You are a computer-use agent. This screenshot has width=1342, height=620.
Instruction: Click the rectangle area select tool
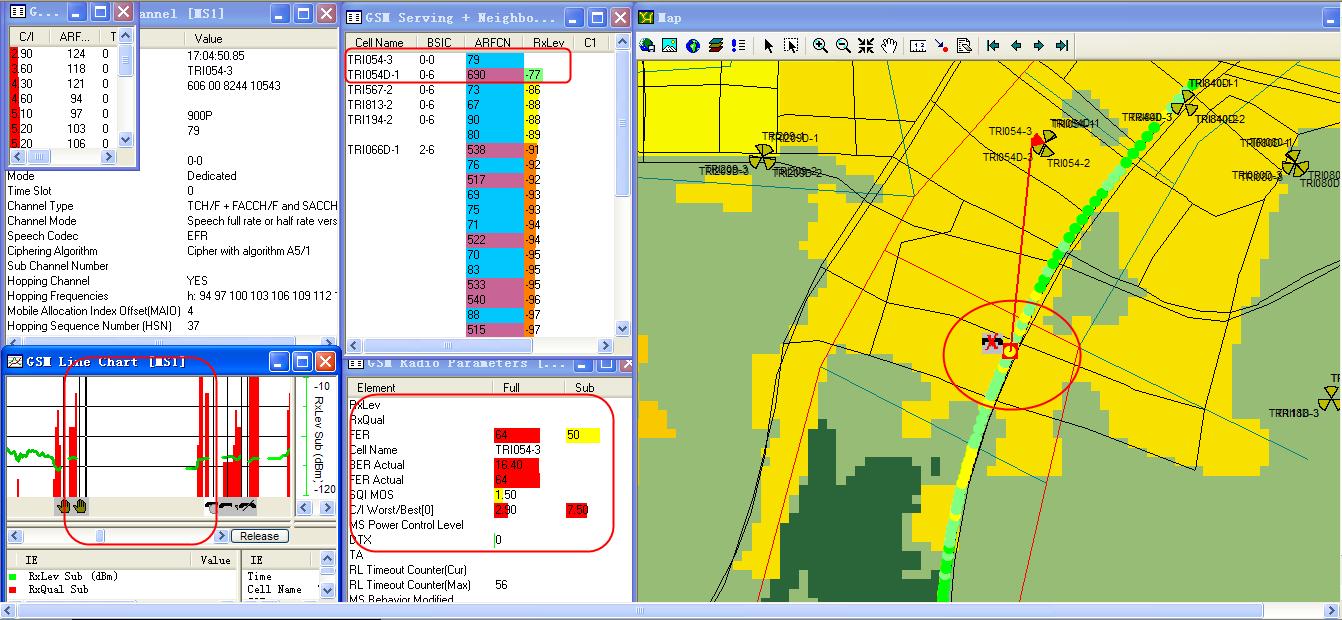(x=792, y=45)
